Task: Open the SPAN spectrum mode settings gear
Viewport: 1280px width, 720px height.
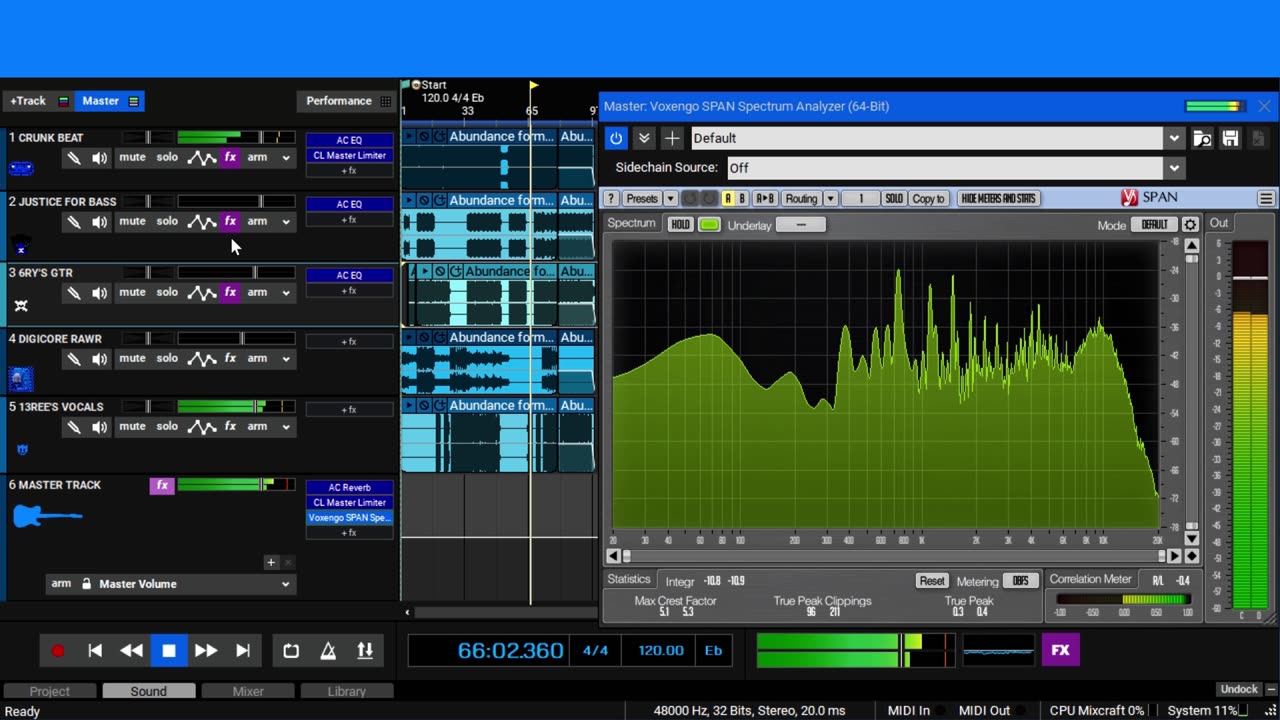Action: (1190, 225)
